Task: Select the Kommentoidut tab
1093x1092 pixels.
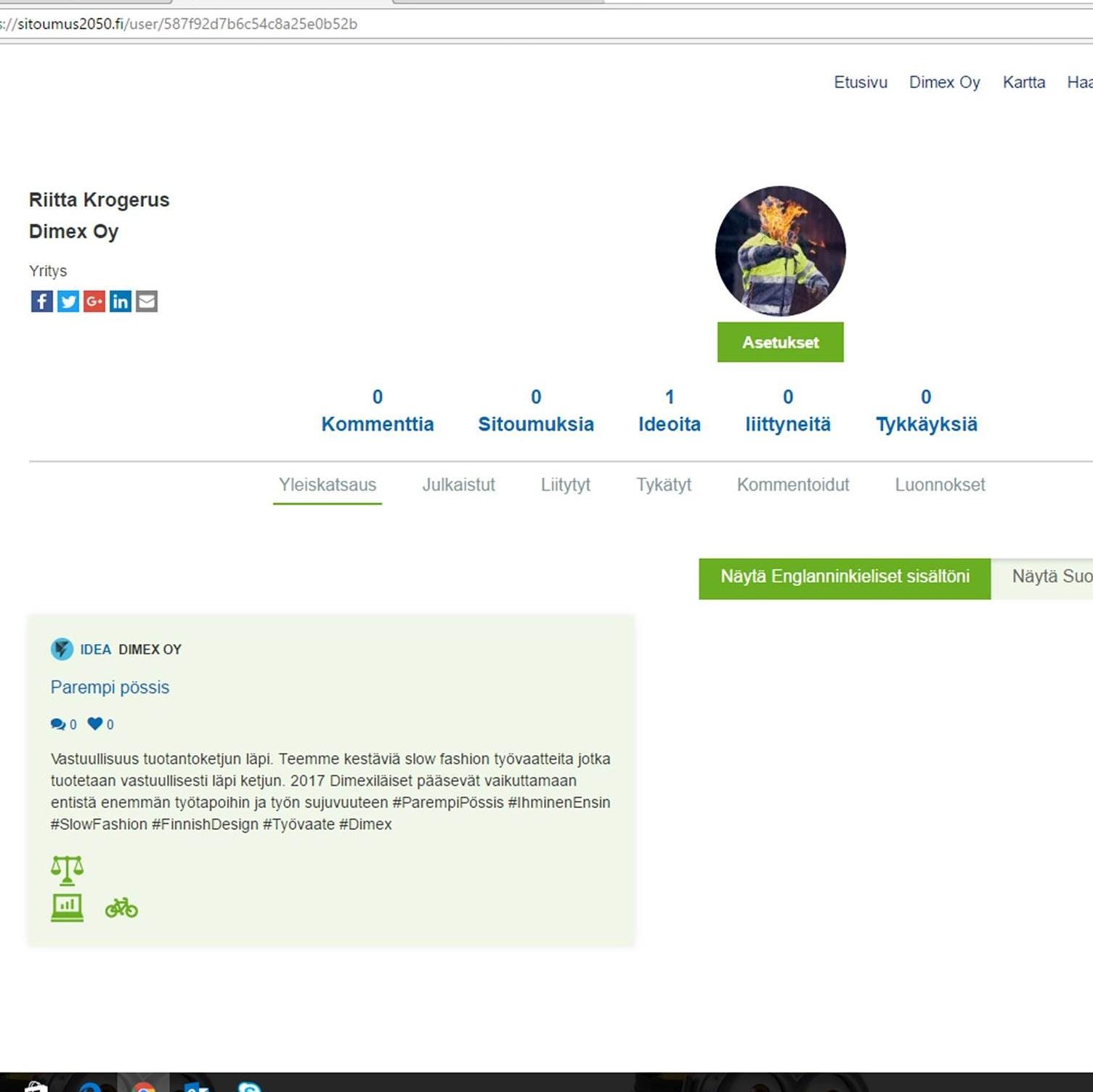Action: click(x=792, y=485)
